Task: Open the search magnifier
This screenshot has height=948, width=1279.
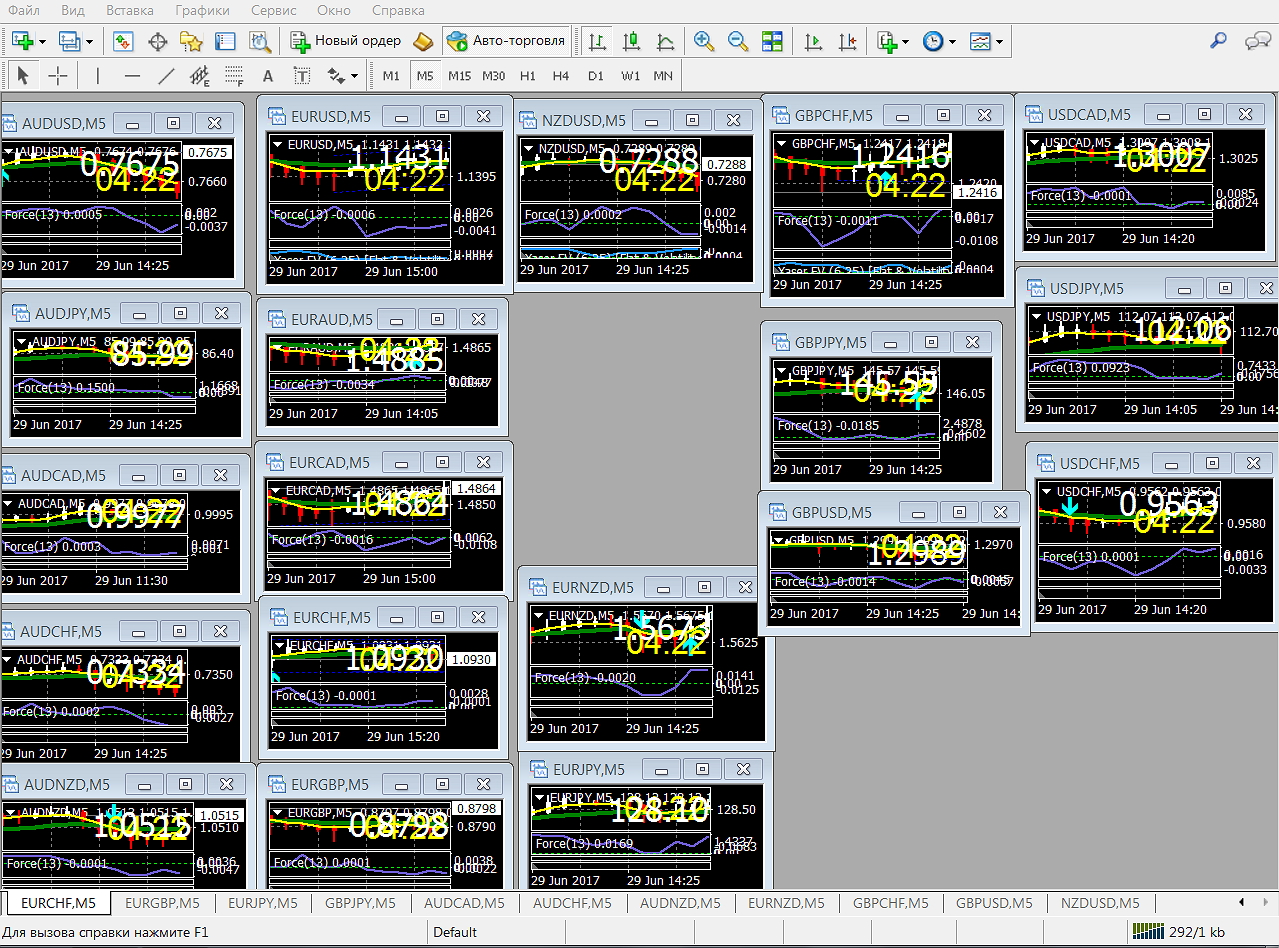Action: [x=1218, y=41]
